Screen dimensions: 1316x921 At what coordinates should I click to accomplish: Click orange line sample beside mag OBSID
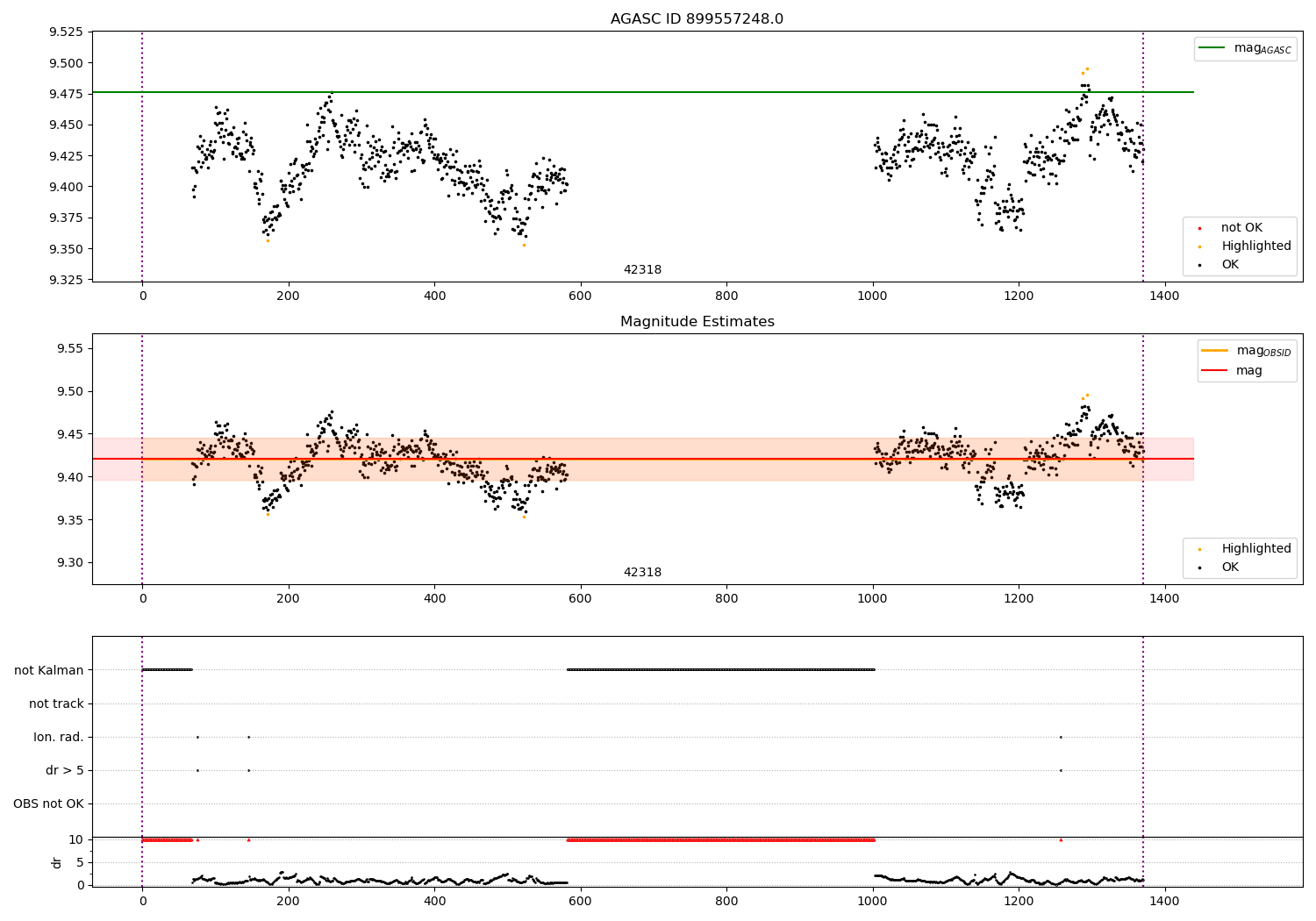1215,351
